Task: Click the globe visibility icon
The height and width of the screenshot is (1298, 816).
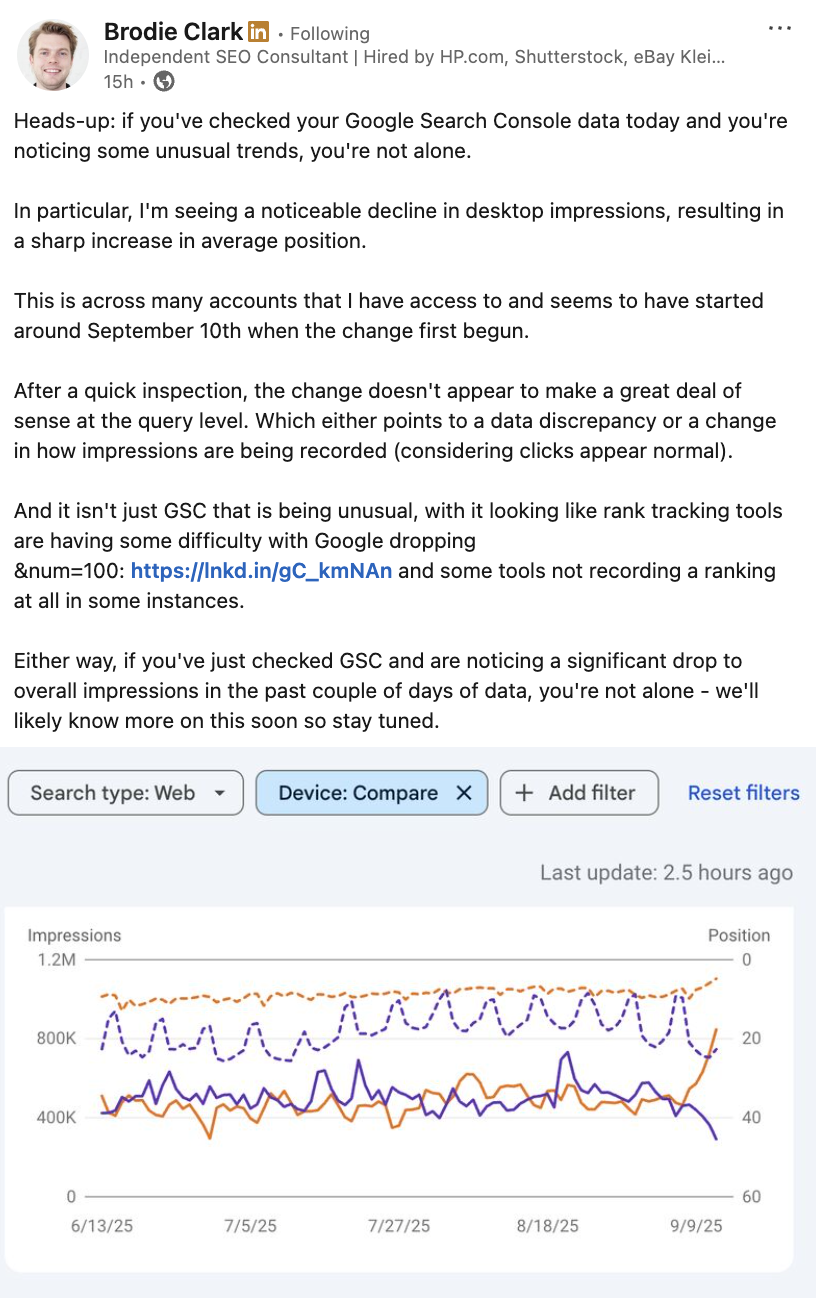Action: point(164,81)
